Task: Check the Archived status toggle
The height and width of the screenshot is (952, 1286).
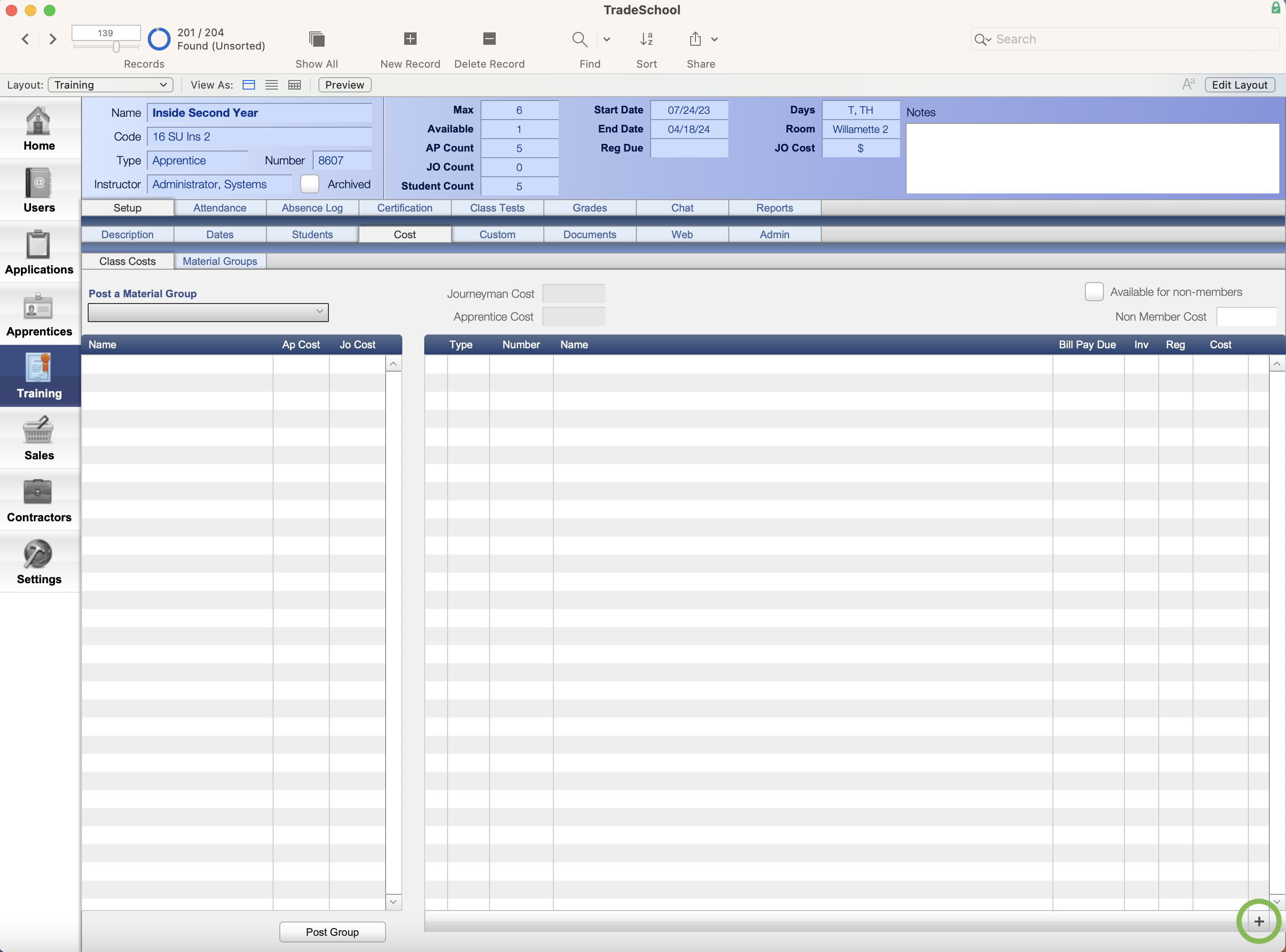Action: click(x=310, y=184)
